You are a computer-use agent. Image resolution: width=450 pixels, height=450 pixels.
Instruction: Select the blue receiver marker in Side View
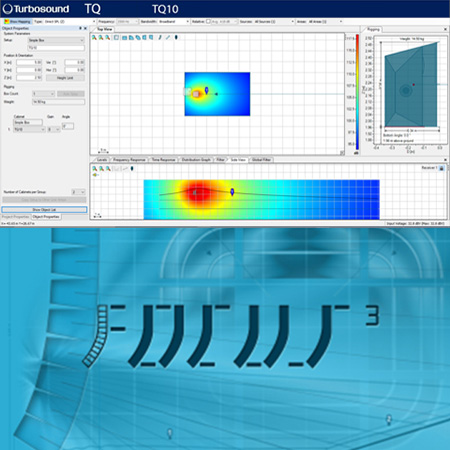click(232, 192)
